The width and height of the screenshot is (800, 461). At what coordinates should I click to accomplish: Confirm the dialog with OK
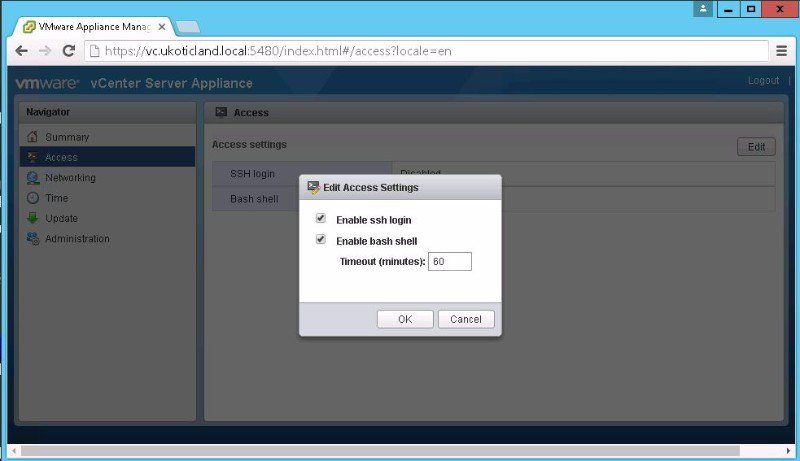(405, 319)
